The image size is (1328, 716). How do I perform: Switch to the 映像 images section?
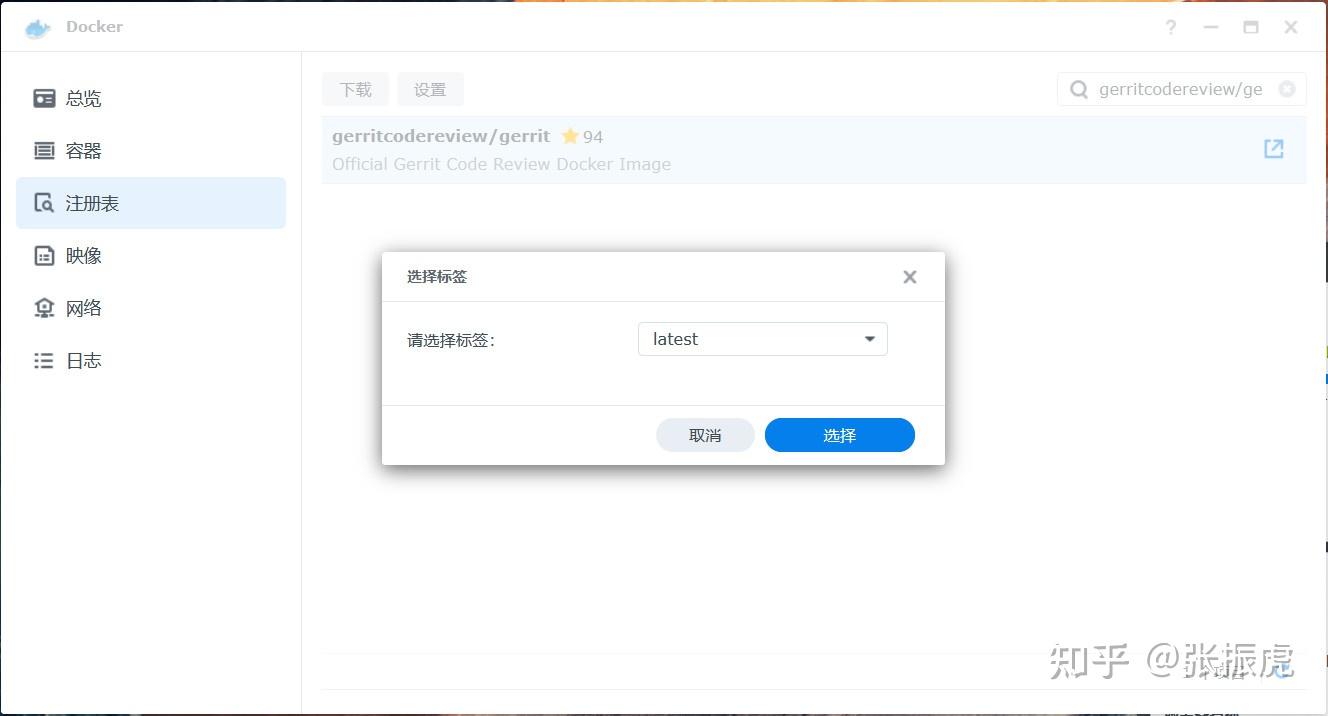coord(84,255)
